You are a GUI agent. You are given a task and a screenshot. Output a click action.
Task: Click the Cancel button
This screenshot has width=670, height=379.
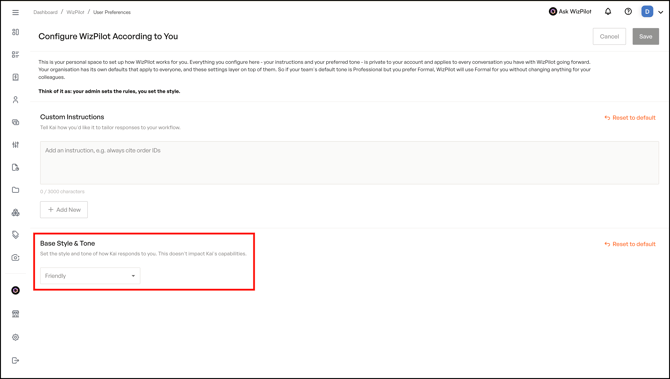tap(609, 36)
